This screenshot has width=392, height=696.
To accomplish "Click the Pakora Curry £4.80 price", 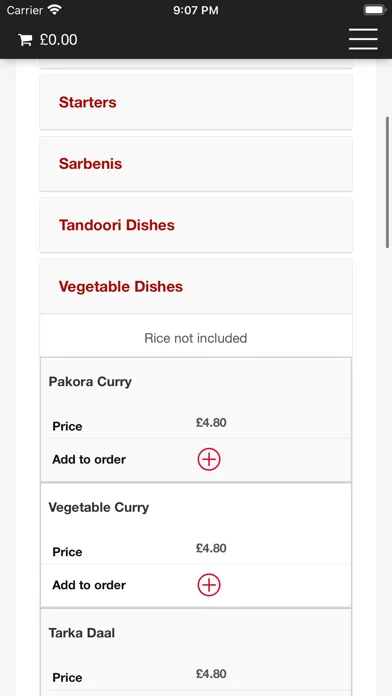I will (211, 423).
